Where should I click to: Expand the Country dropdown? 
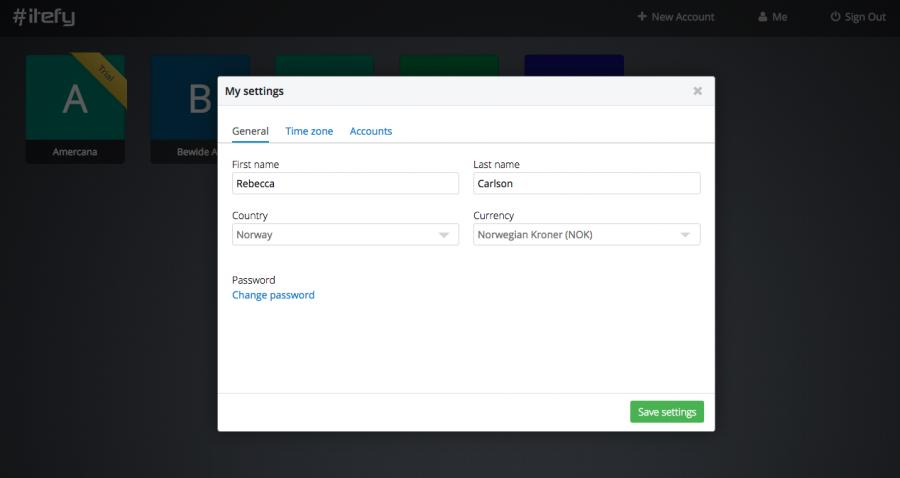(x=345, y=235)
